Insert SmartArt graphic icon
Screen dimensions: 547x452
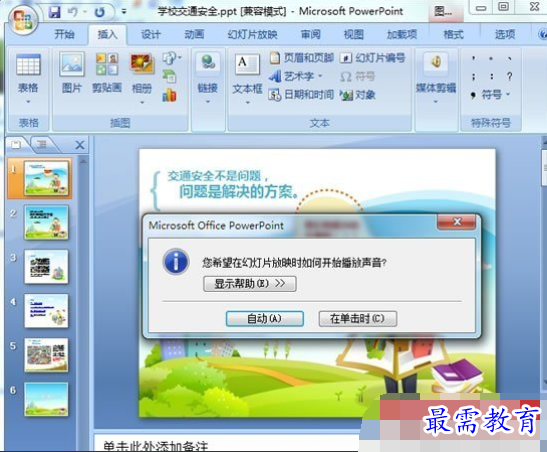[x=170, y=76]
